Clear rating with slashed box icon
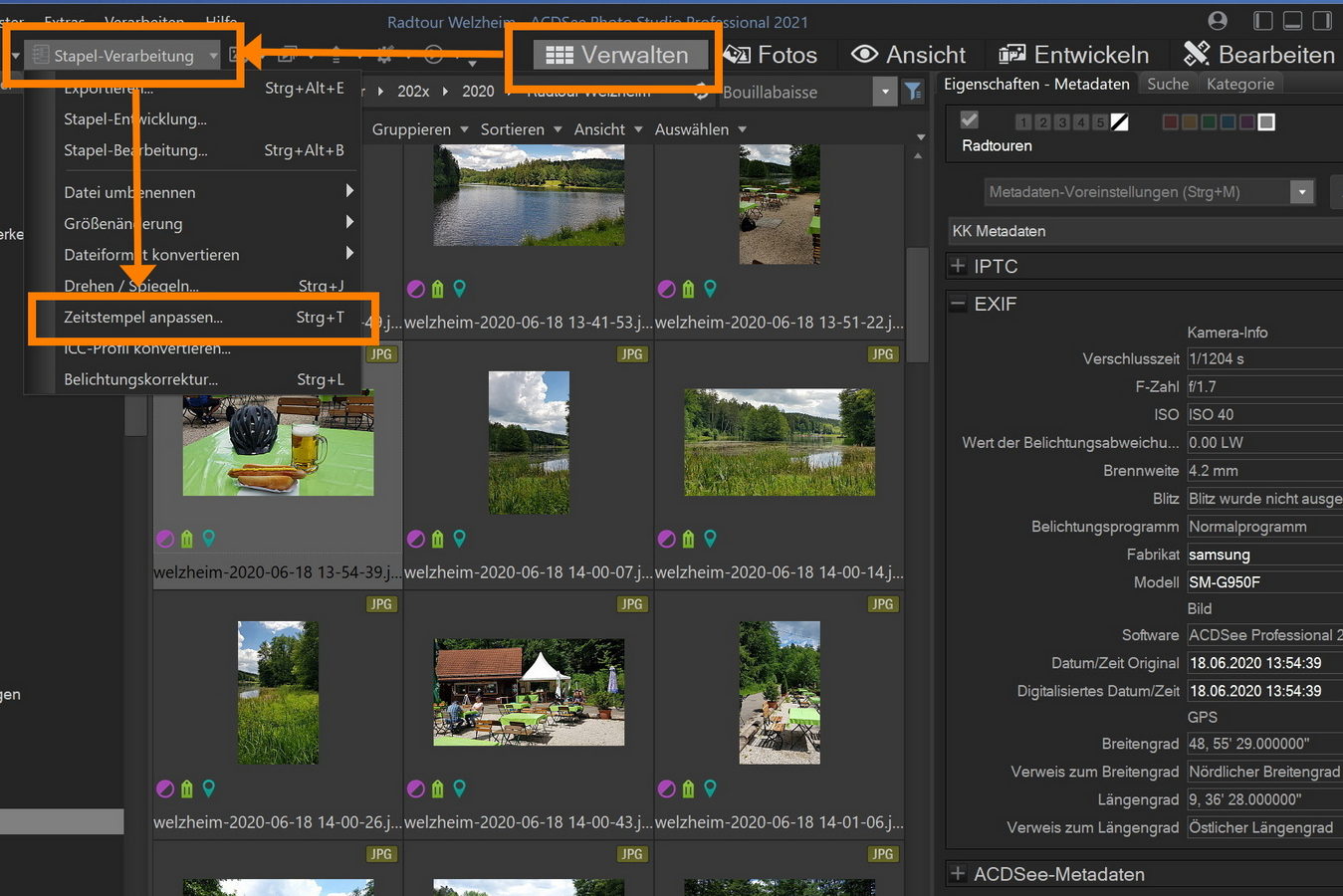This screenshot has height=896, width=1343. tap(1119, 122)
